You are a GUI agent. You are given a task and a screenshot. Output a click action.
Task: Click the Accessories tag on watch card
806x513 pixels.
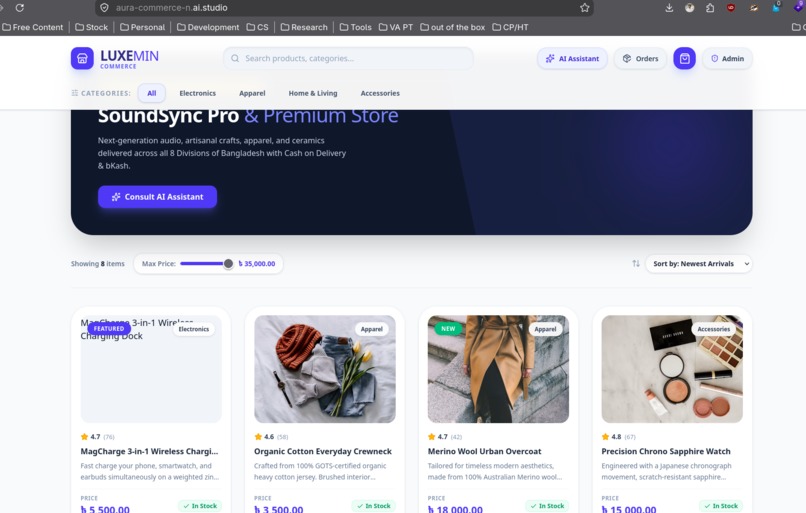point(713,329)
